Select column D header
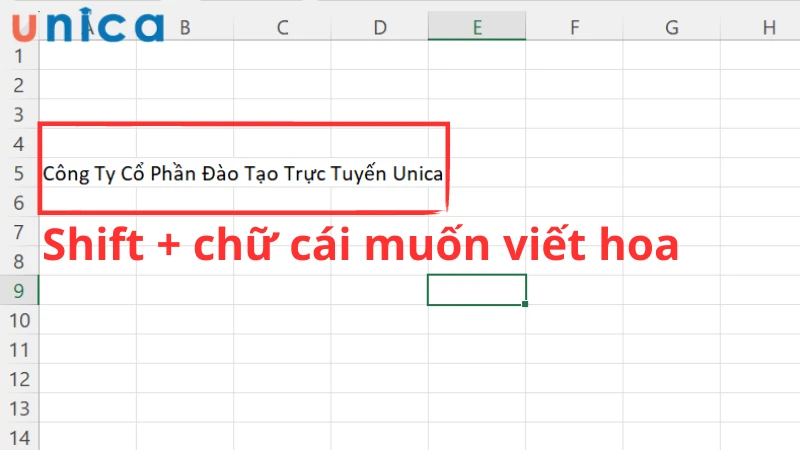Viewport: 800px width, 450px height. 380,27
